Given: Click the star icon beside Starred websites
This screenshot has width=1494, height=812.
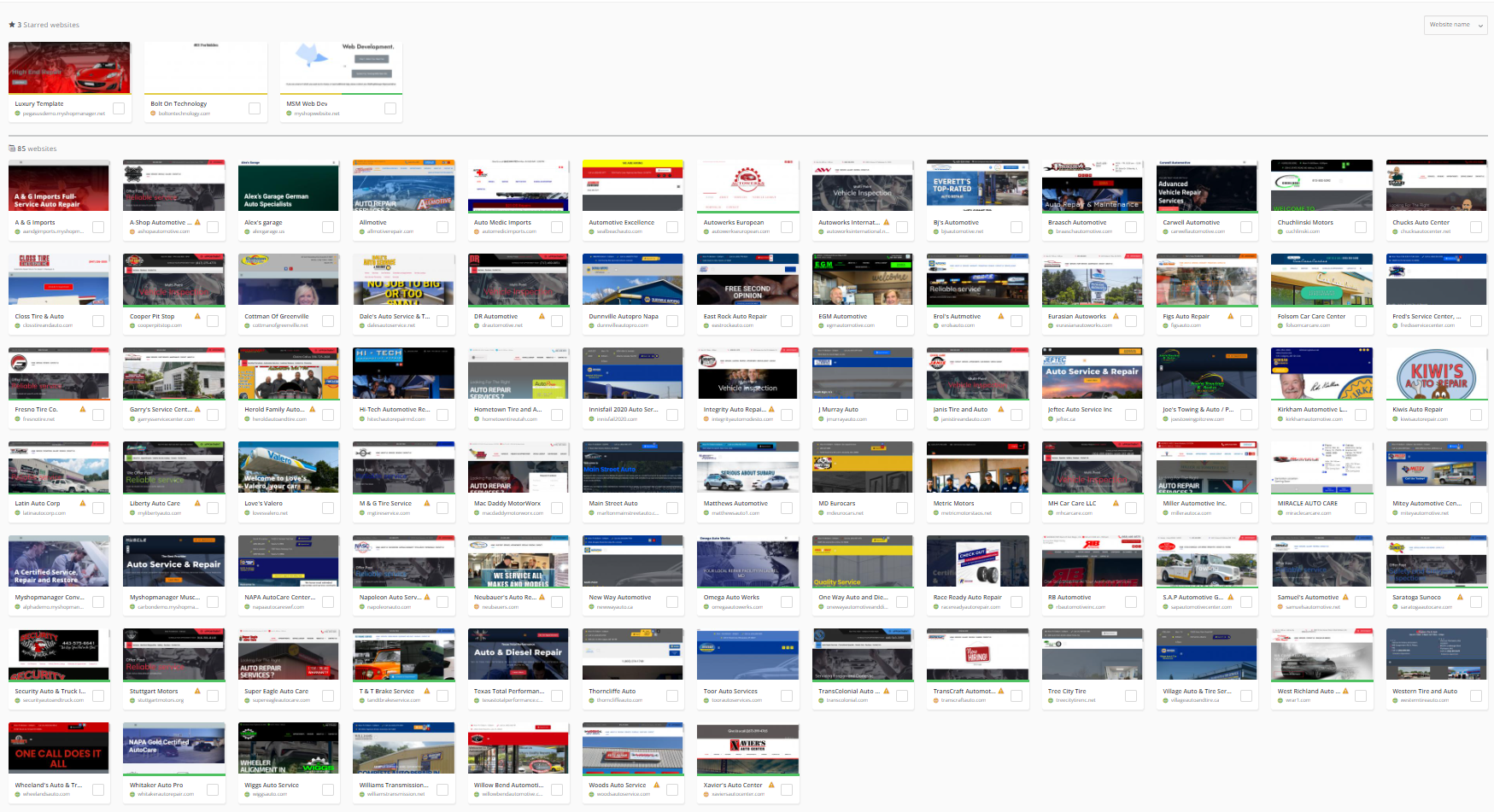Looking at the screenshot, I should [x=12, y=25].
